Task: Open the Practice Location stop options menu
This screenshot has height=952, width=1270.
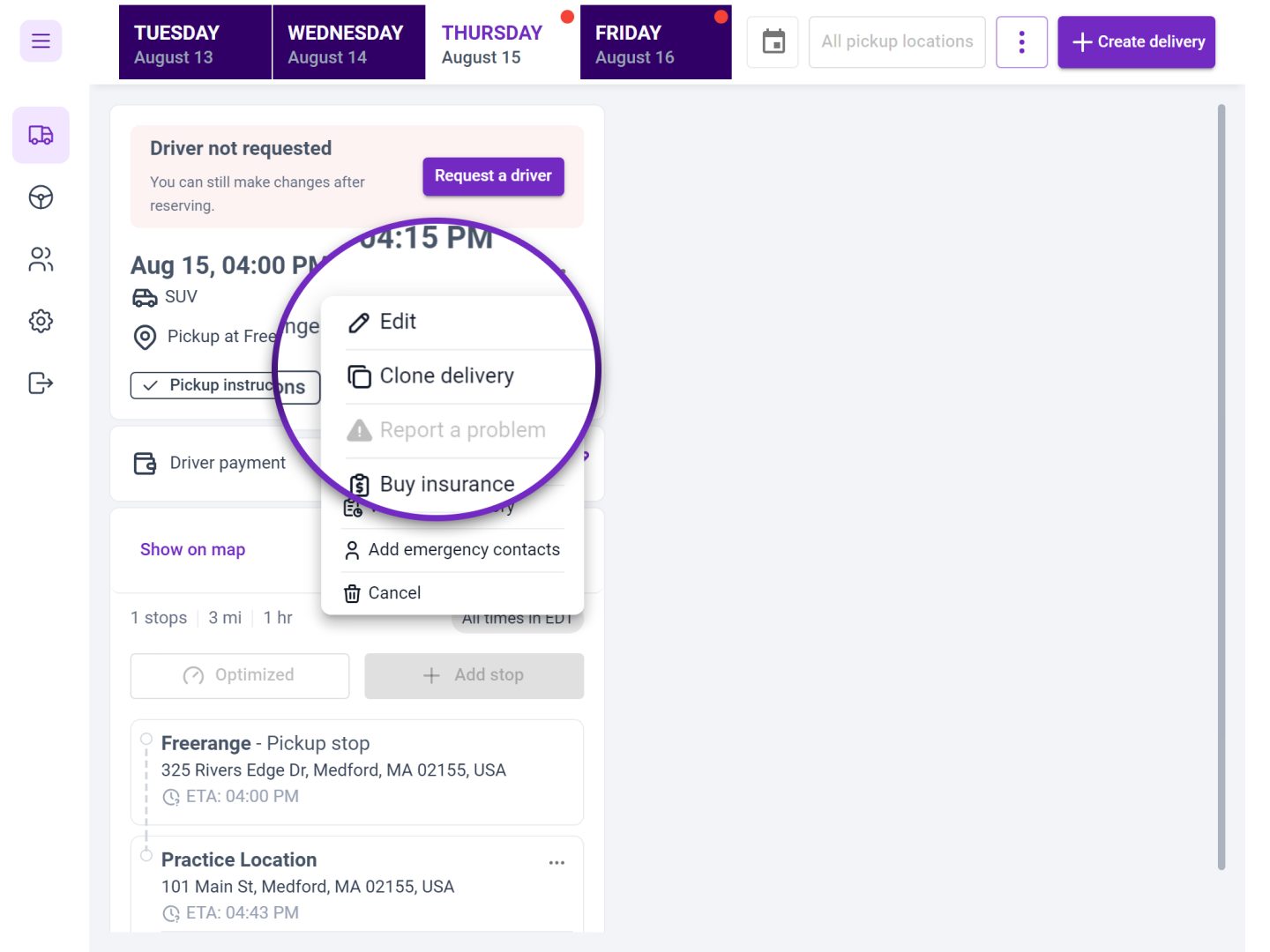Action: click(x=557, y=863)
